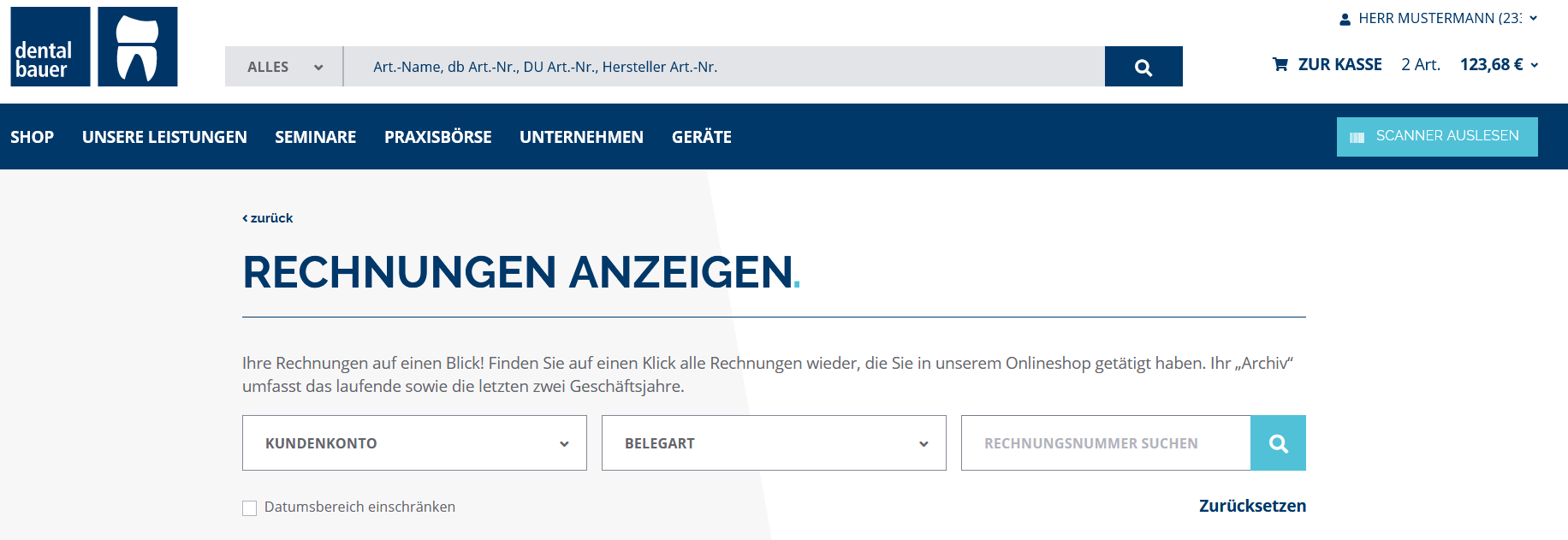Click the Zurücksetzen link
Image resolution: width=1568 pixels, height=540 pixels.
pyautogui.click(x=1251, y=506)
